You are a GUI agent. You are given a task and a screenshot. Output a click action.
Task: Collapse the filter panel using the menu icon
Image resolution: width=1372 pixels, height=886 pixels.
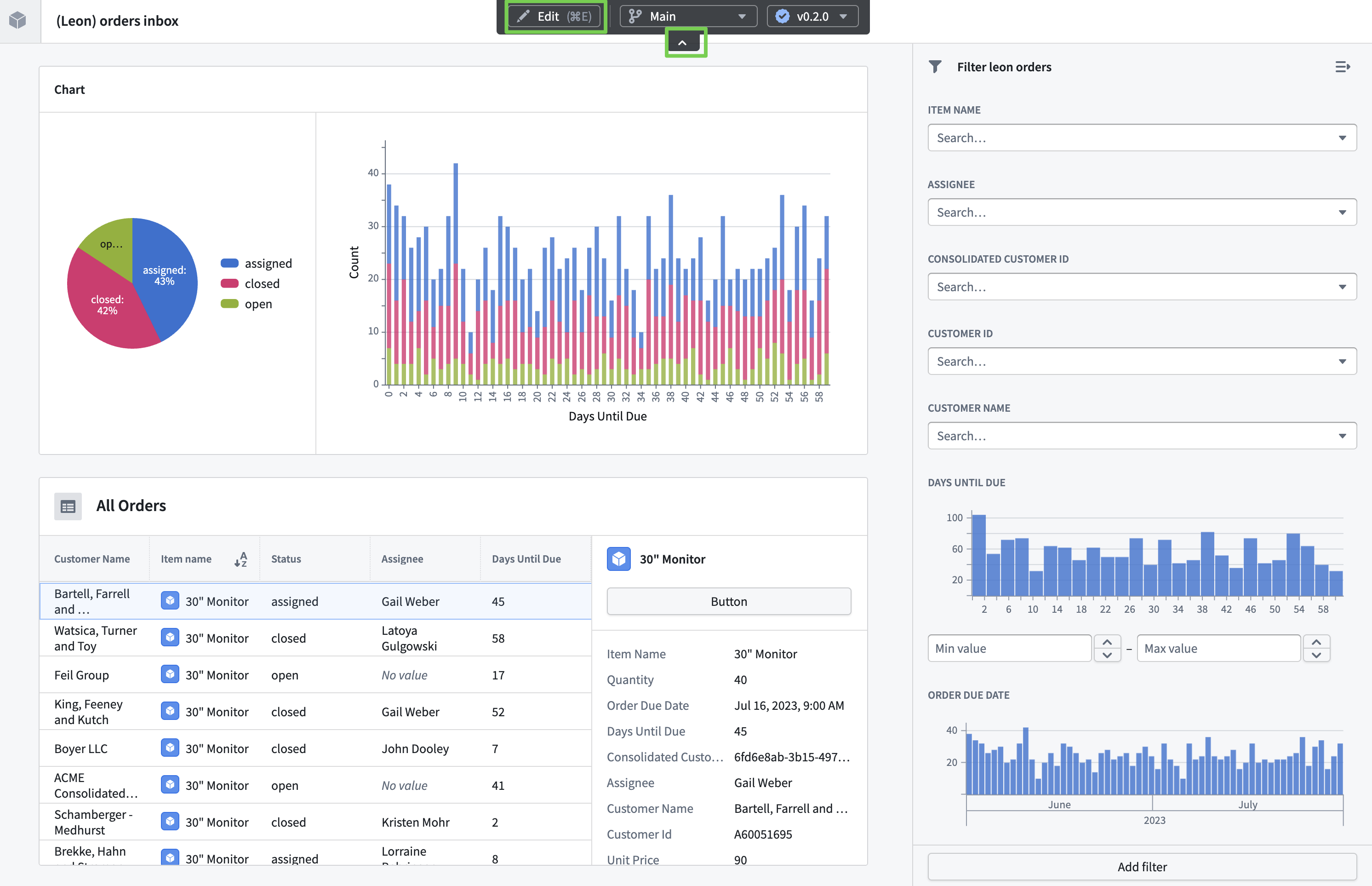coord(1342,67)
